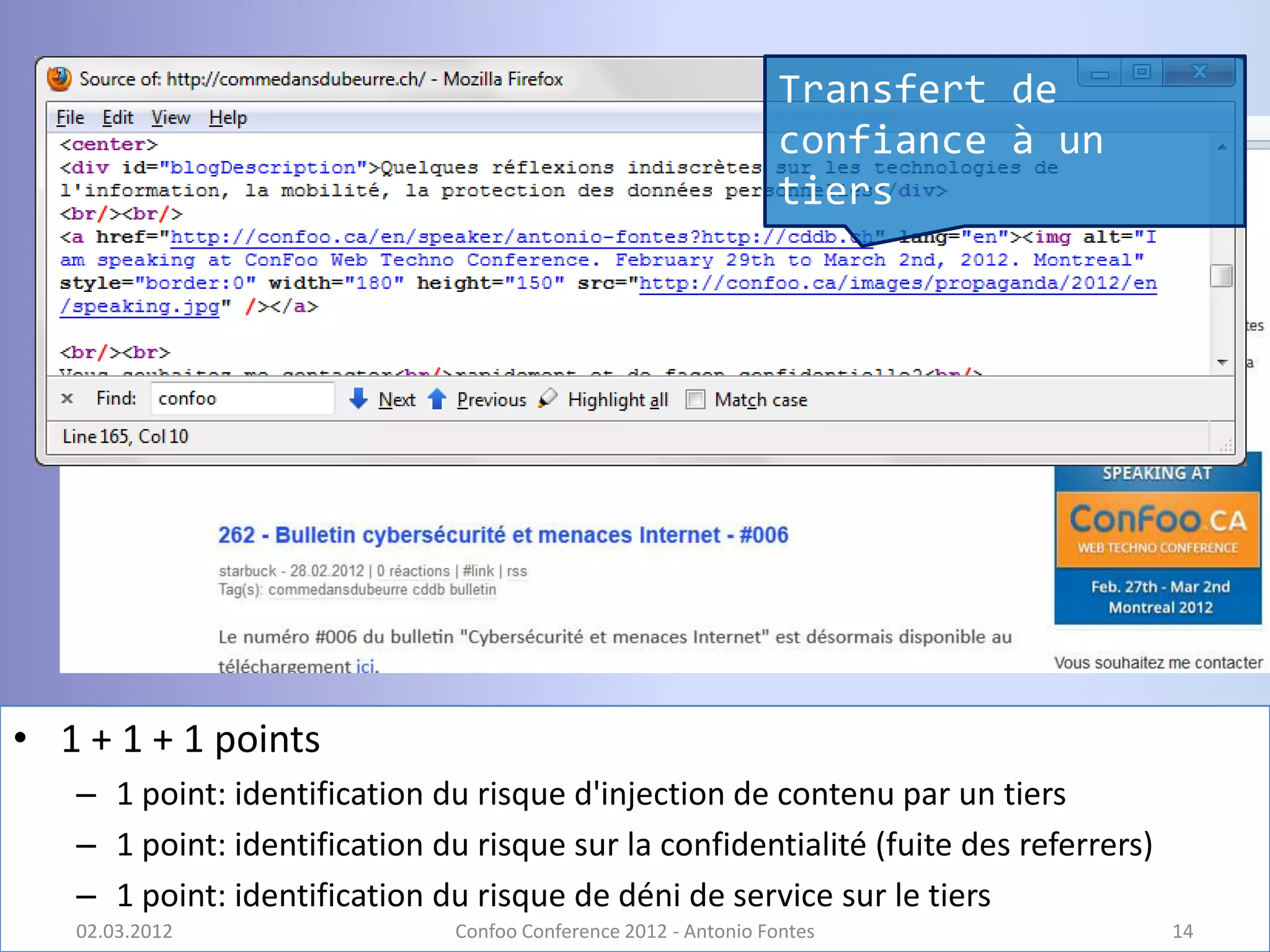Click the blue up arrow Previous icon
1270x952 pixels.
click(437, 399)
